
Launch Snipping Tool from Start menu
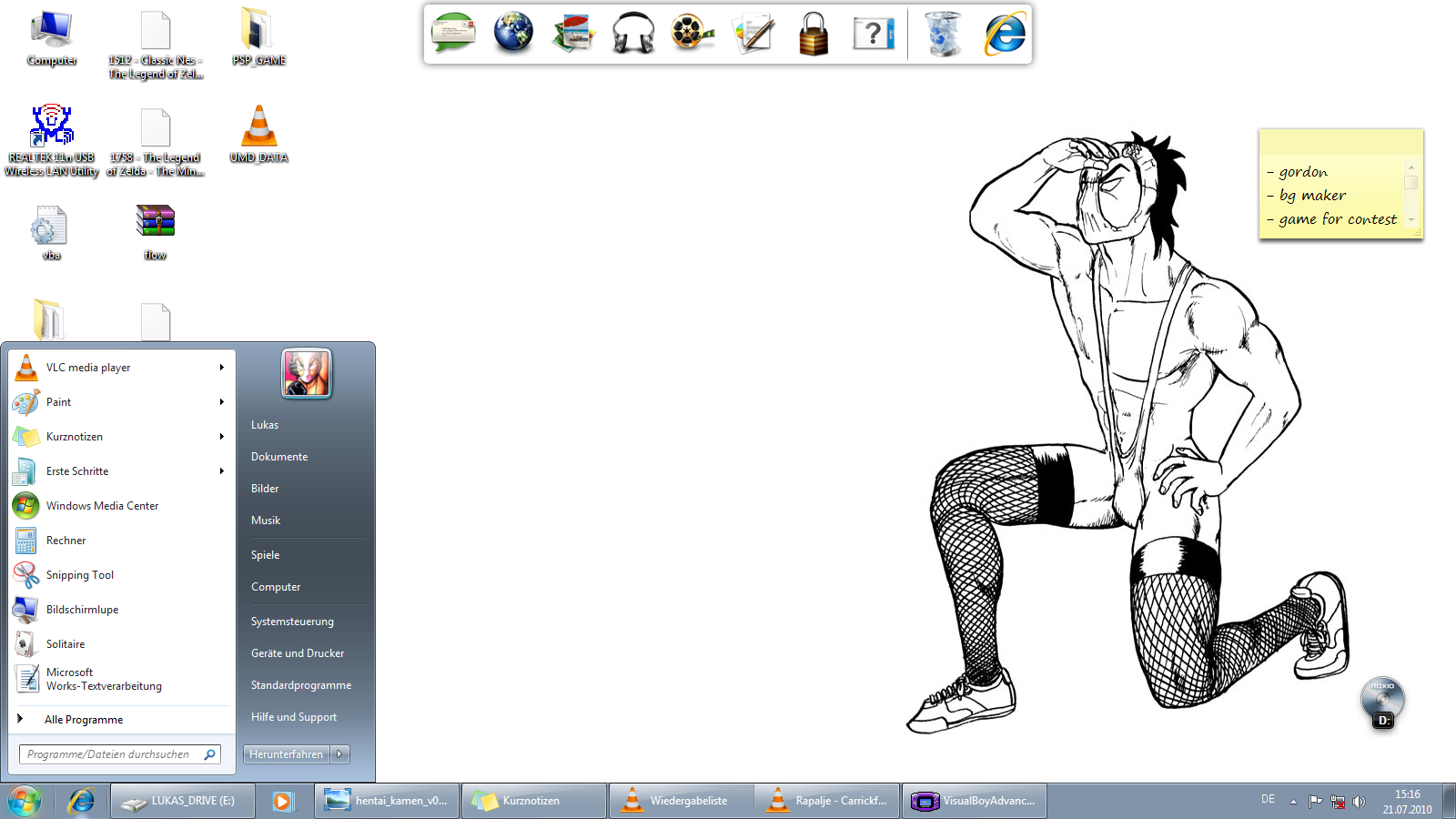pos(120,575)
